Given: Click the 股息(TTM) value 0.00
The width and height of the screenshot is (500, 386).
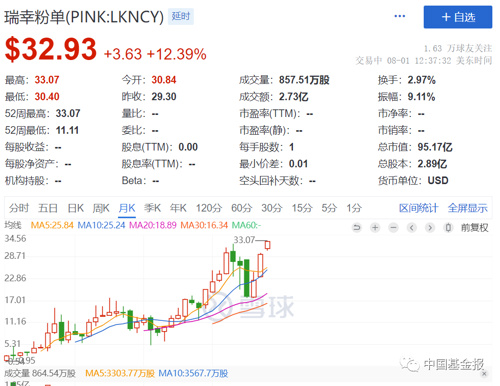Looking at the screenshot, I should coord(188,147).
